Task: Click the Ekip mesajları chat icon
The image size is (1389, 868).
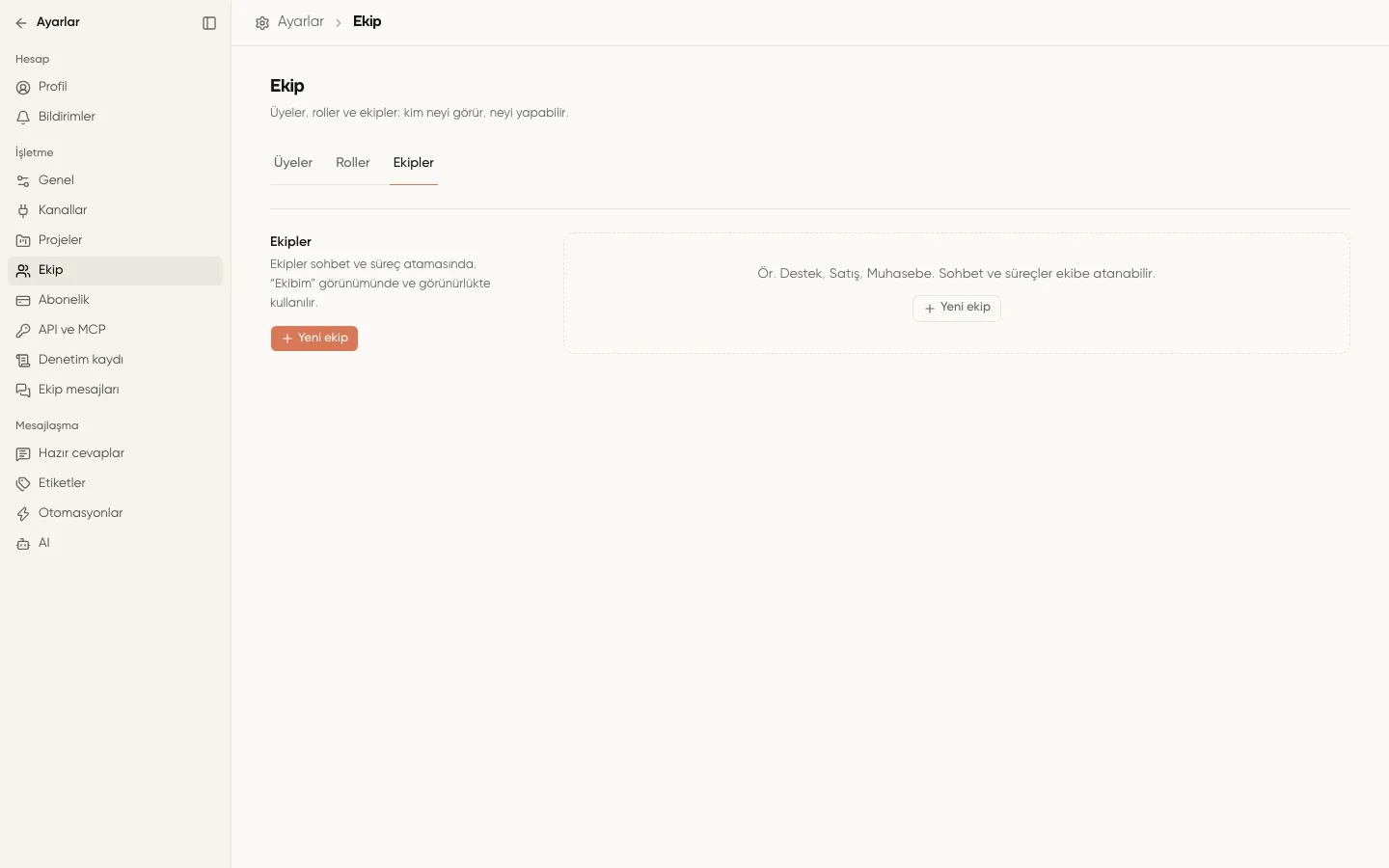Action: point(23,391)
